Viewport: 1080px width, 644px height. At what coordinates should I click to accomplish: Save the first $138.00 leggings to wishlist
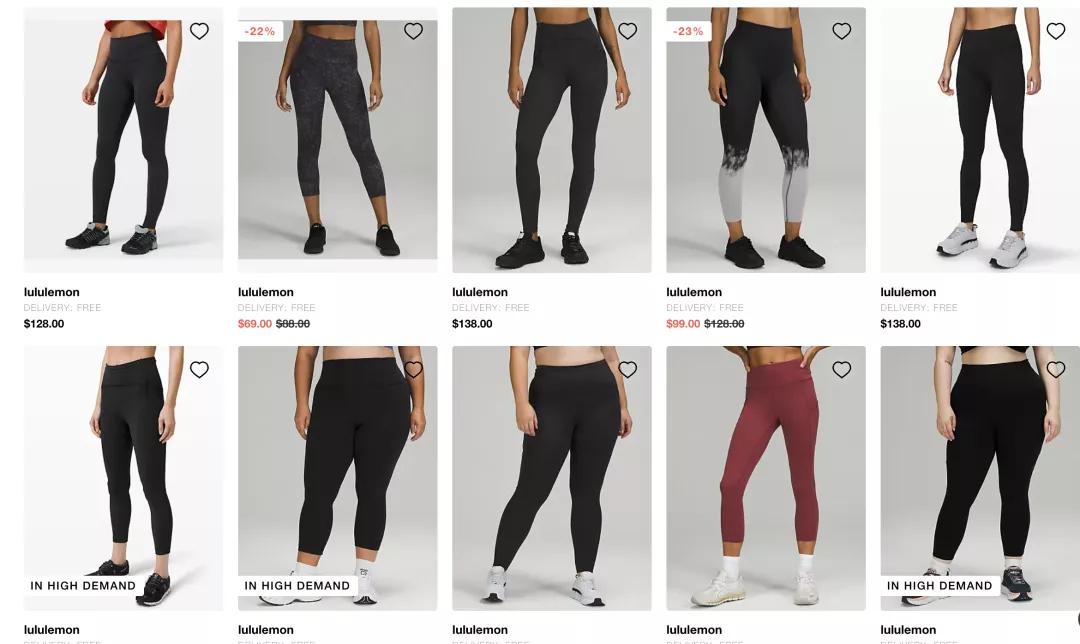click(627, 31)
